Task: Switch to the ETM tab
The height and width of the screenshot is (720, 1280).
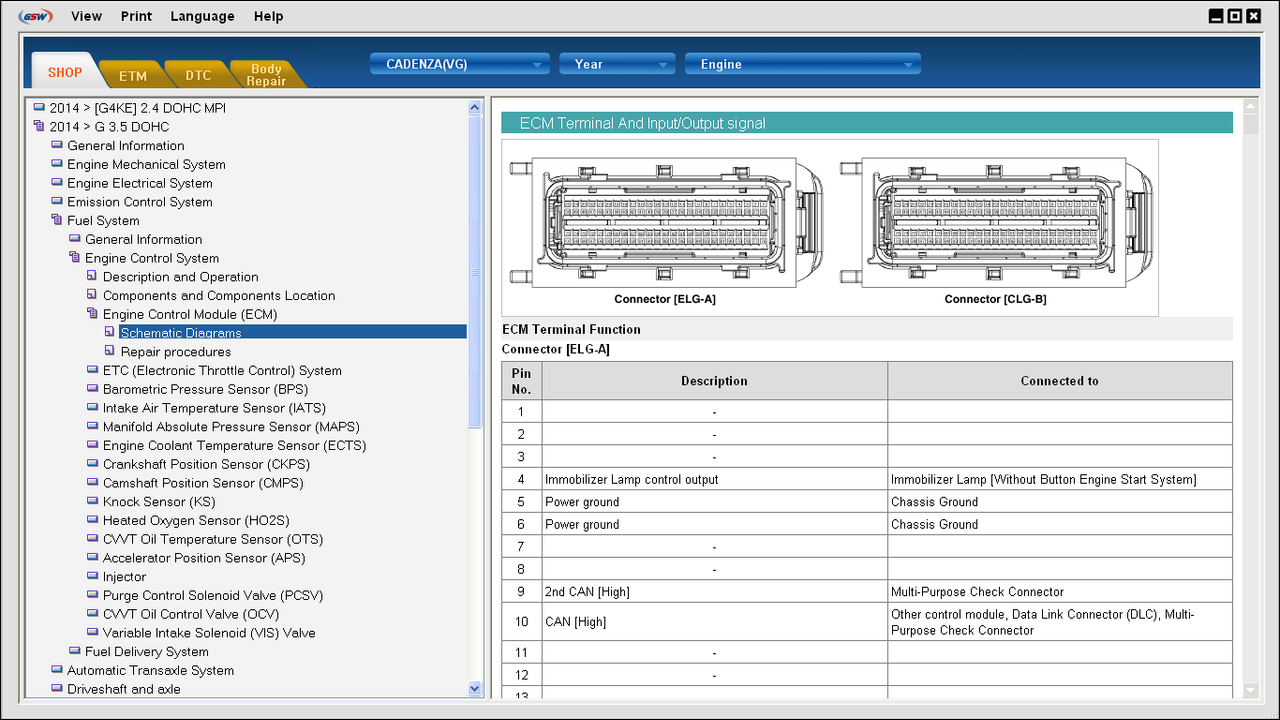Action: [133, 75]
